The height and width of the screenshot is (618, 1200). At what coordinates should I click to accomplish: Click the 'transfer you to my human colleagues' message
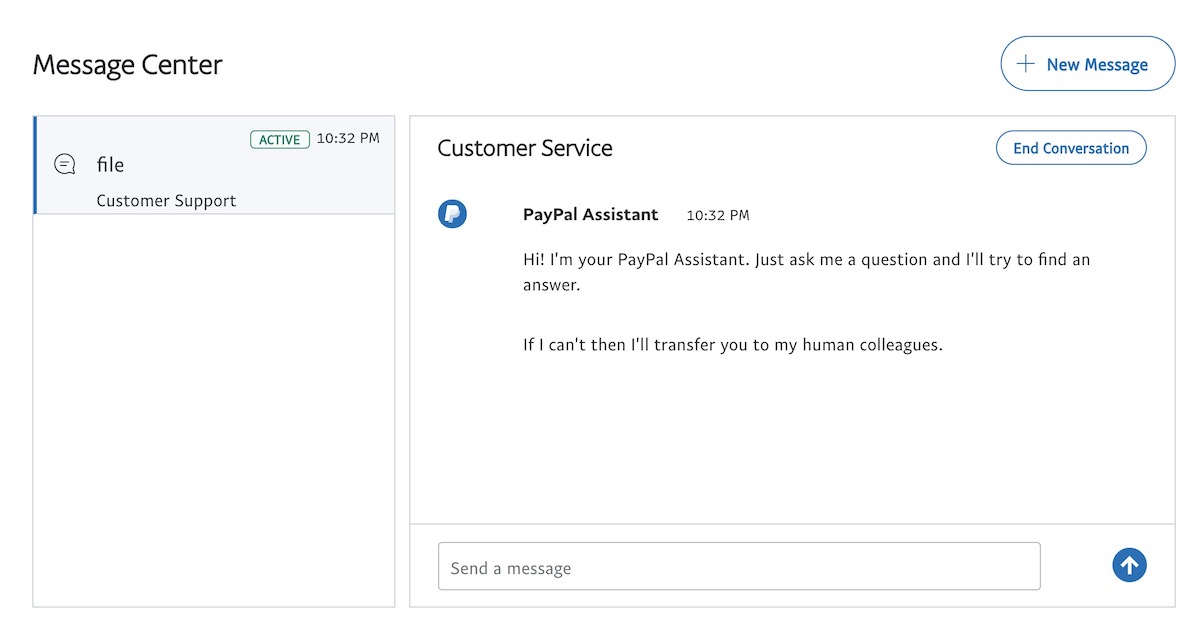[x=732, y=345]
